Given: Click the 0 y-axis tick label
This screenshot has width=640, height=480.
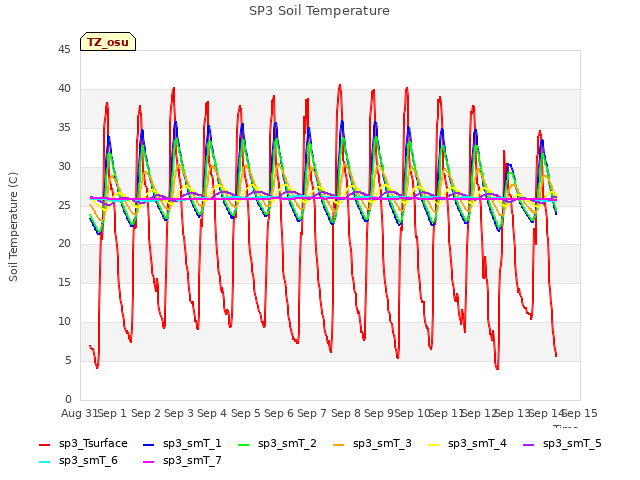Looking at the screenshot, I should pyautogui.click(x=68, y=399).
